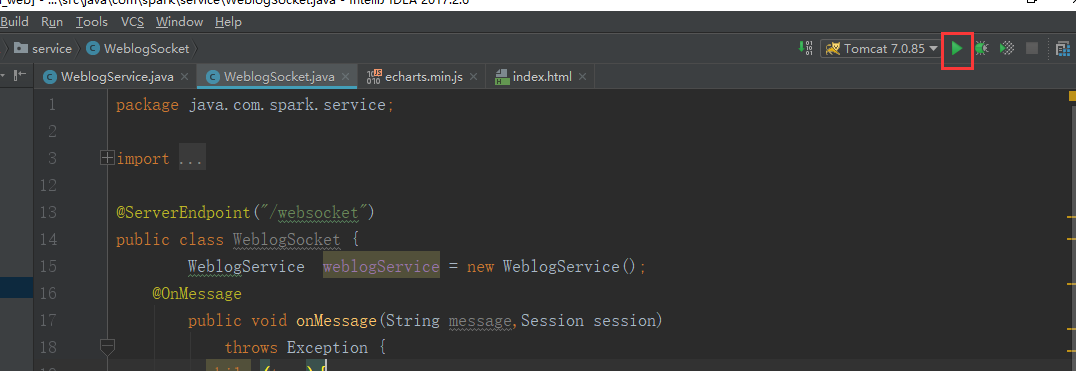This screenshot has height=371, width=1076.
Task: Open Project Structure icon in toolbar
Action: tap(1062, 49)
